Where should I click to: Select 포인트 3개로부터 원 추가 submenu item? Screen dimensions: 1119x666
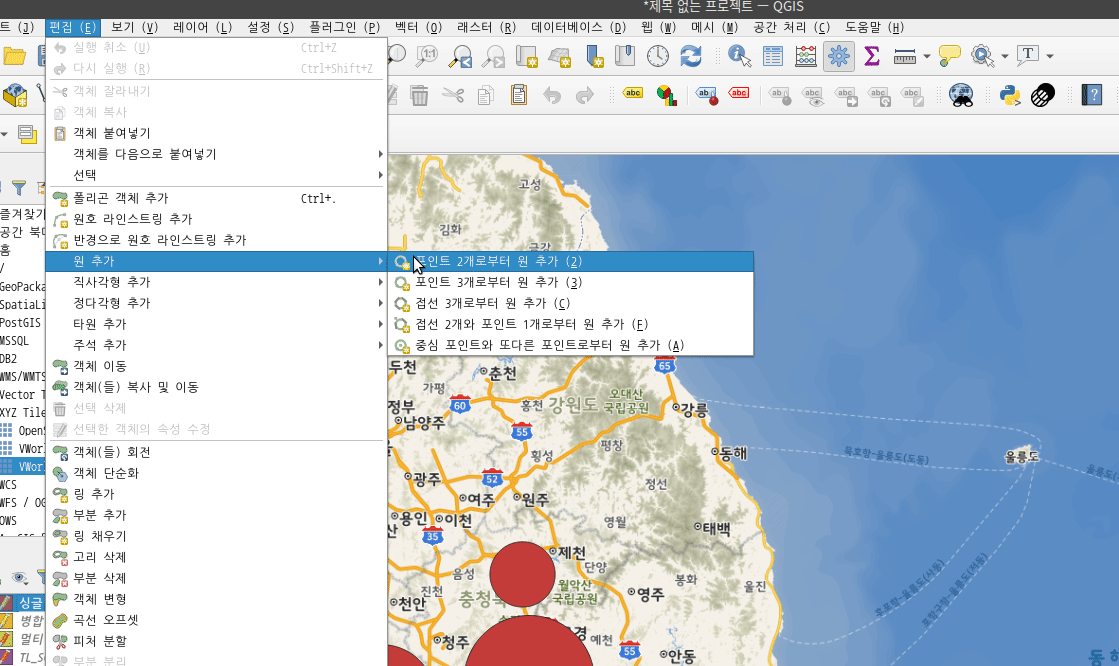pos(570,282)
